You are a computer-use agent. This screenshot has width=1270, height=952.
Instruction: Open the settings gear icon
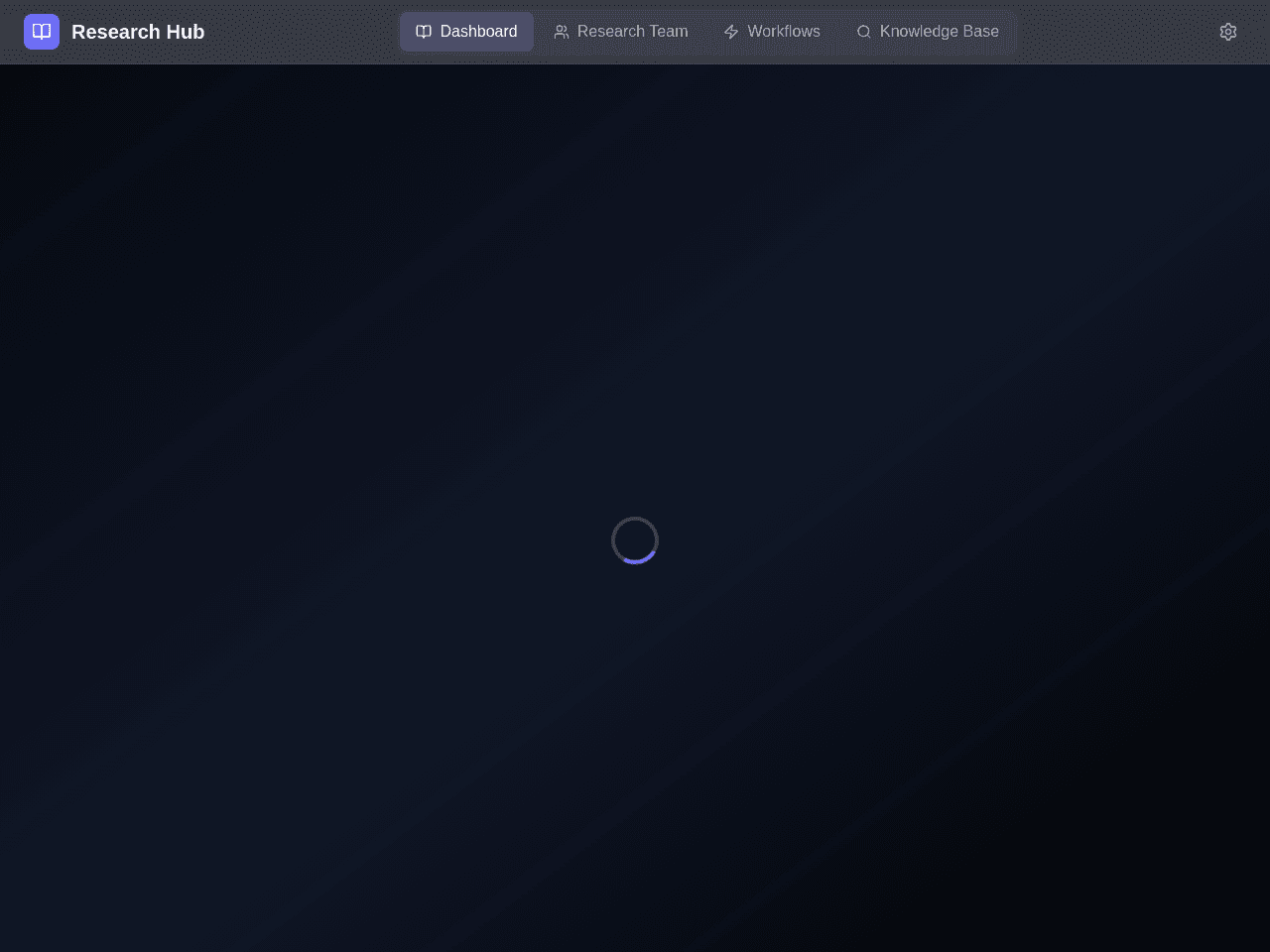click(1228, 32)
